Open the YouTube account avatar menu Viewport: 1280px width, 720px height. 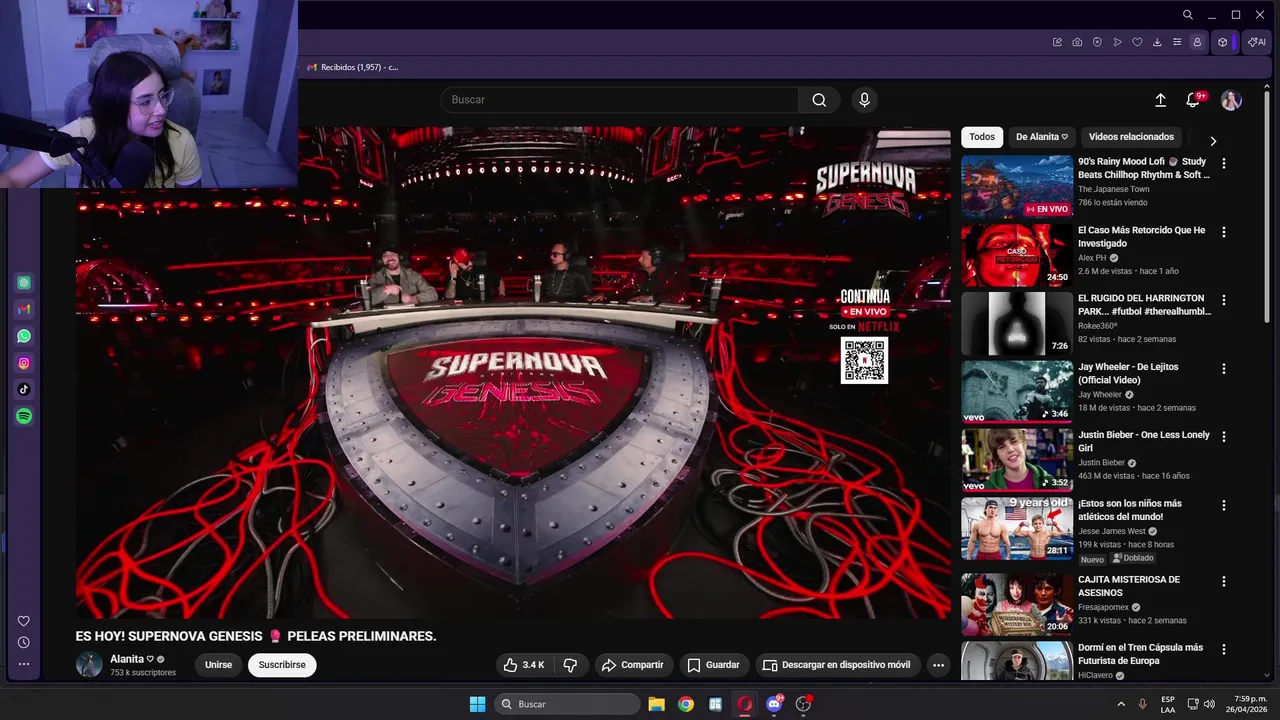pos(1231,100)
